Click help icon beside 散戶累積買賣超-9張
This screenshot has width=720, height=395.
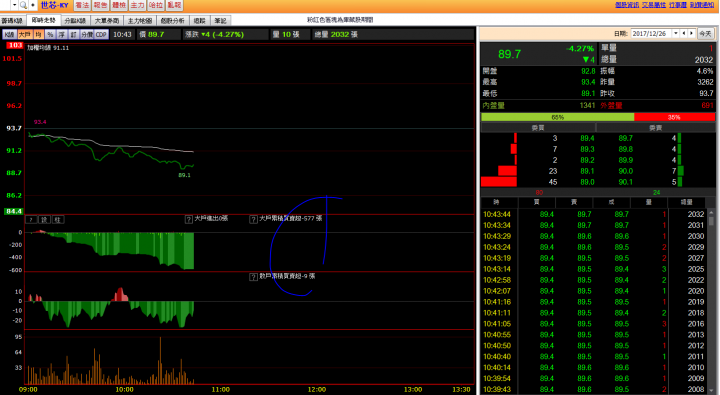tap(253, 277)
